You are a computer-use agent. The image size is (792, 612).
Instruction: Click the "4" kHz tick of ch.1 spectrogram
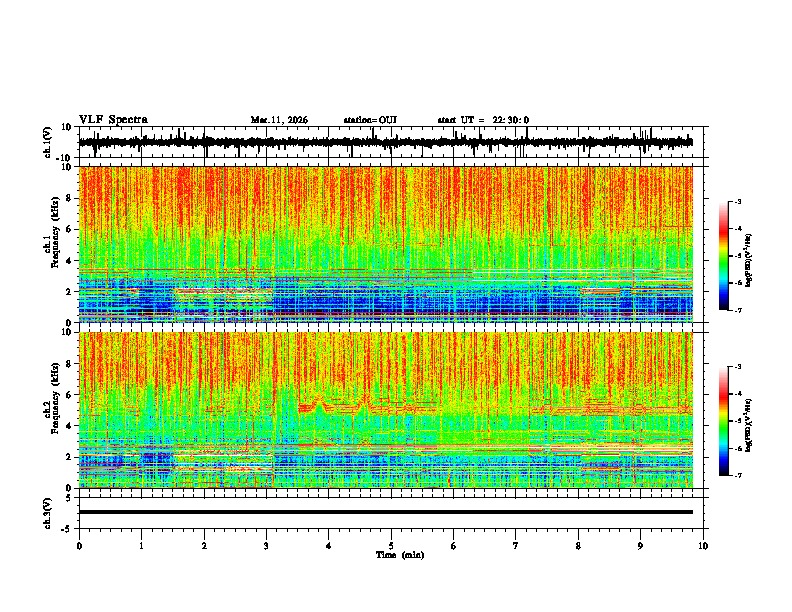(69, 261)
